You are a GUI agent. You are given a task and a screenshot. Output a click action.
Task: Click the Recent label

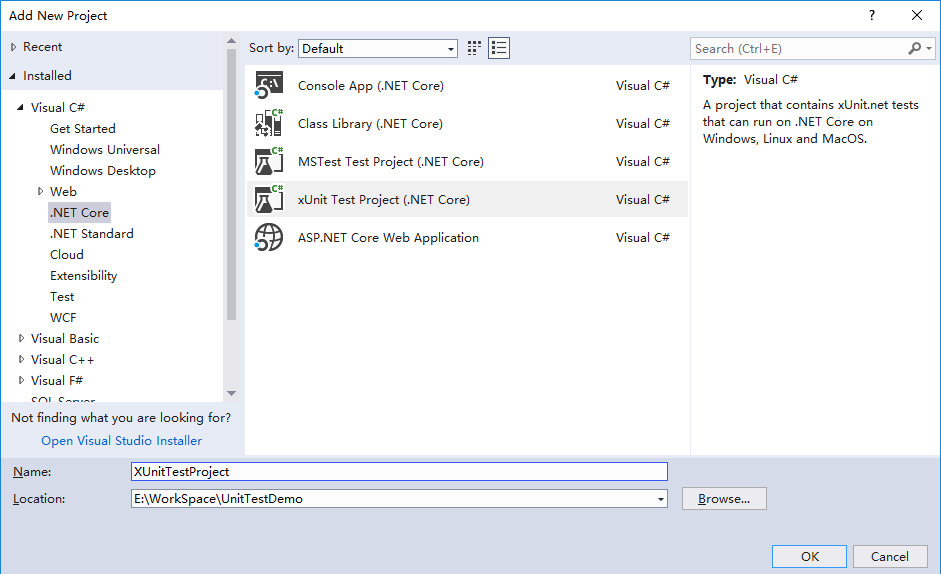tap(43, 47)
